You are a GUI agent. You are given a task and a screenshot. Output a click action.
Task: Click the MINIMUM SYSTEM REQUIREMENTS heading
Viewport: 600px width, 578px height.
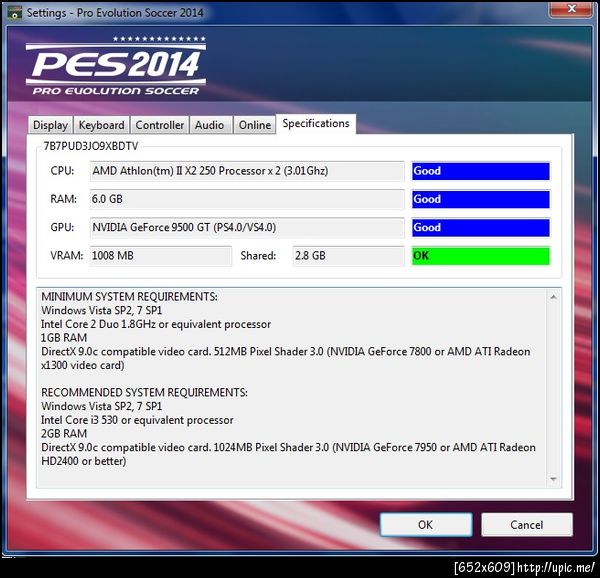click(x=129, y=297)
